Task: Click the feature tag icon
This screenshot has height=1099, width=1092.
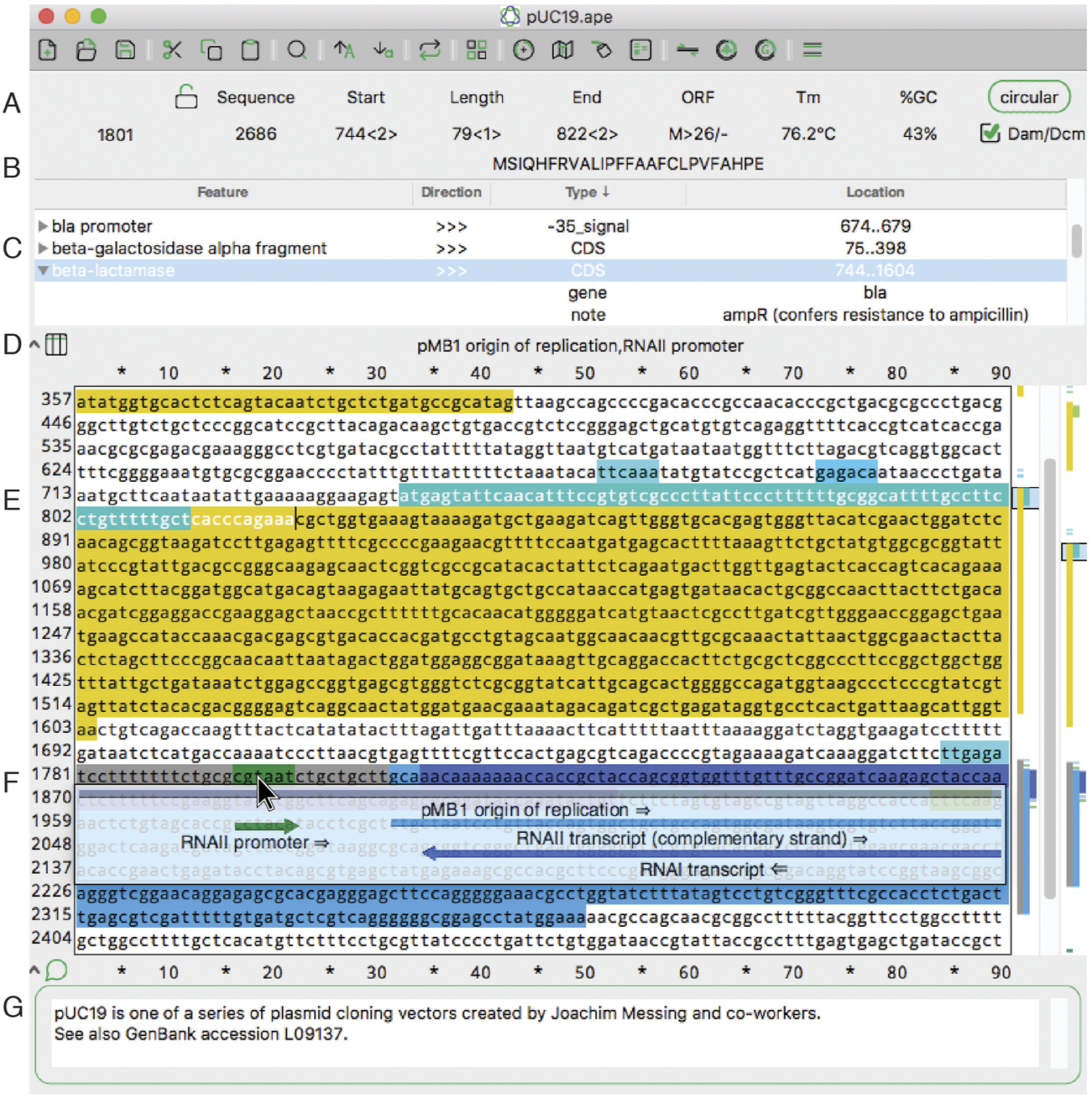Action: [602, 50]
